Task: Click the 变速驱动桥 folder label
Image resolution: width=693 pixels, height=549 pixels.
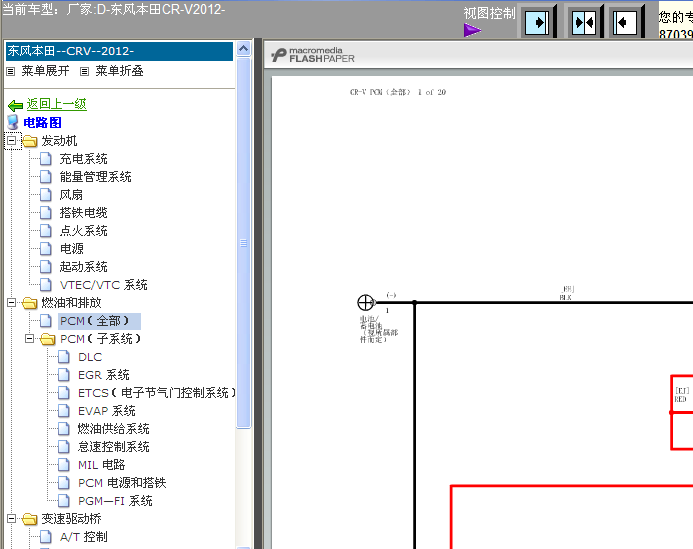Action: pyautogui.click(x=71, y=519)
